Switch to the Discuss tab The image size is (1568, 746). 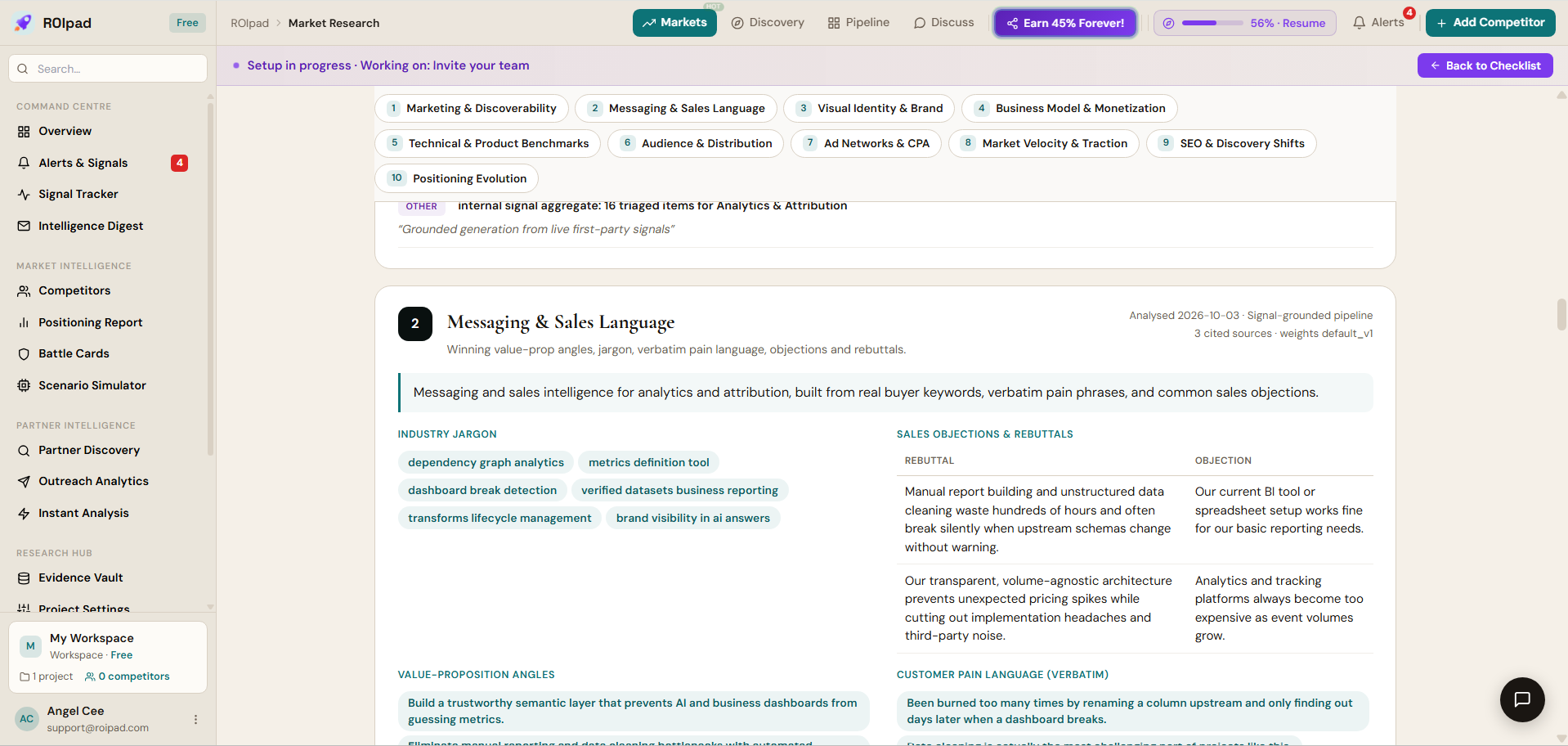pyautogui.click(x=943, y=23)
